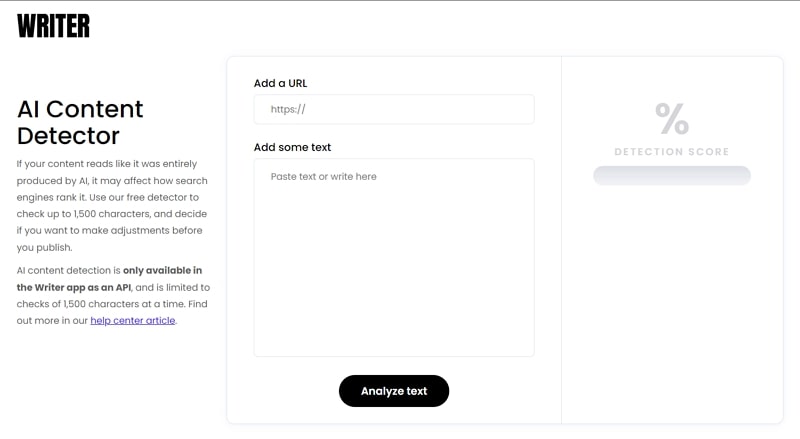Screen dimensions: 800x439
Task: Click the 'engines rank it' text line
Action: (x=108, y=197)
